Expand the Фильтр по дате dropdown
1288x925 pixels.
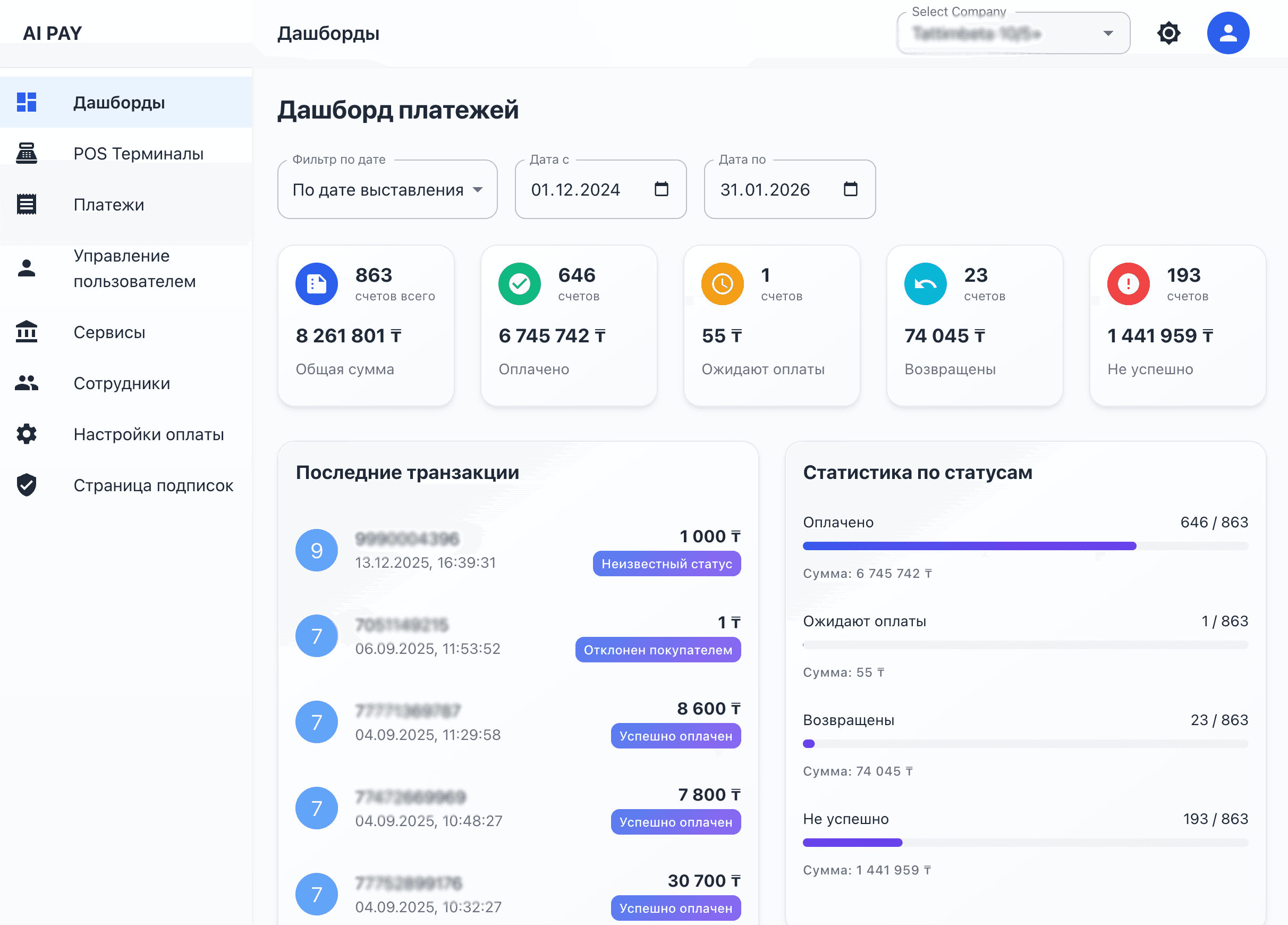point(478,189)
